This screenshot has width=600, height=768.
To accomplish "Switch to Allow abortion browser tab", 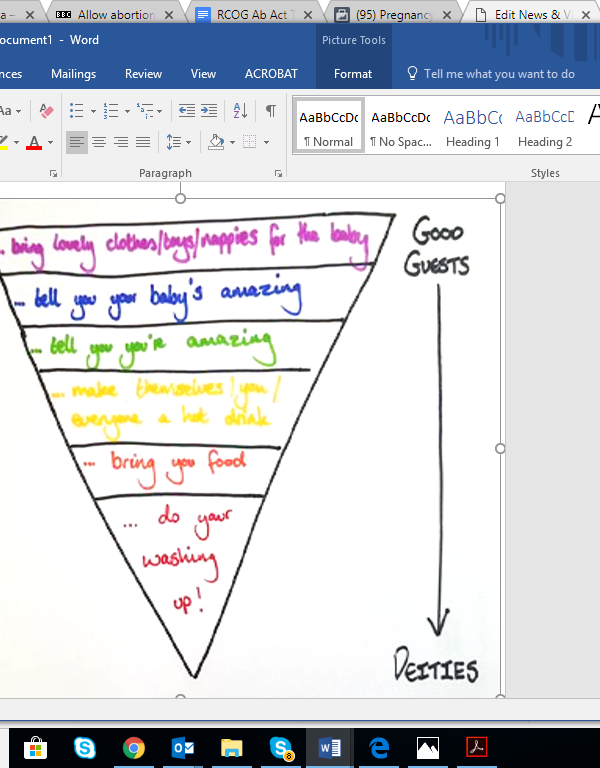I will (116, 15).
